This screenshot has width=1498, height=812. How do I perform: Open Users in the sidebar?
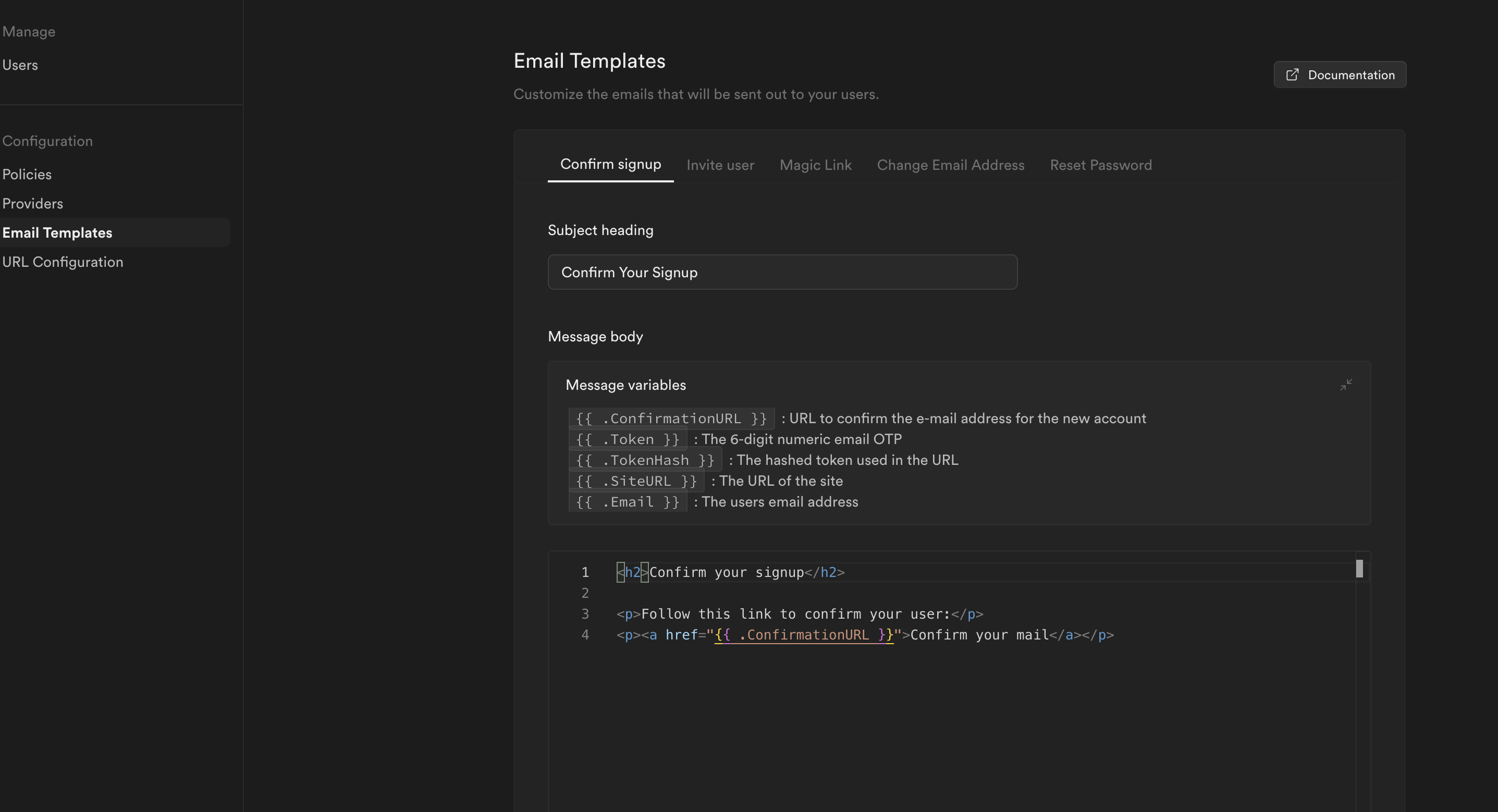point(20,65)
